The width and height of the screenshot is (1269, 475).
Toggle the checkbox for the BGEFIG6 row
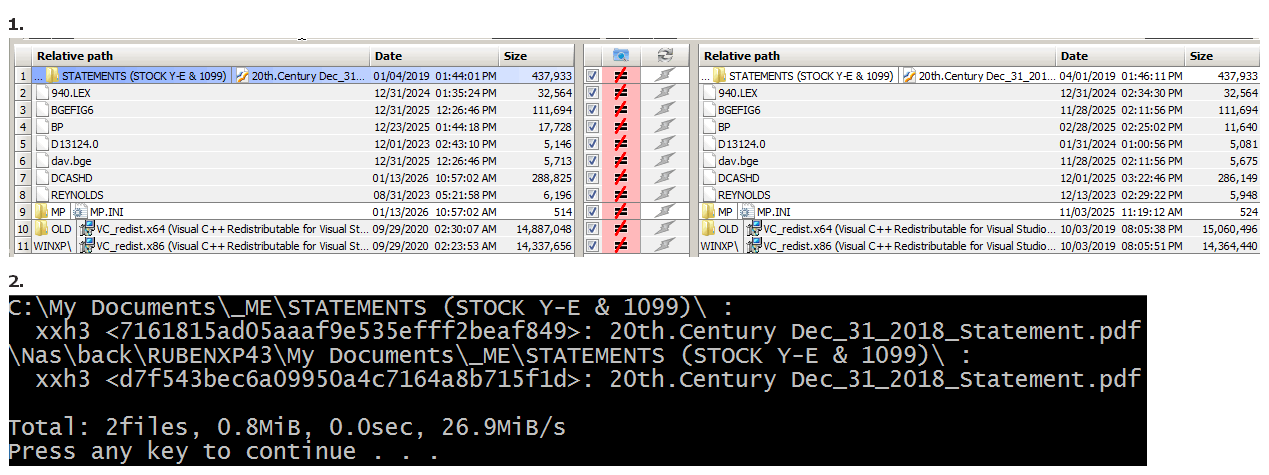tap(593, 110)
